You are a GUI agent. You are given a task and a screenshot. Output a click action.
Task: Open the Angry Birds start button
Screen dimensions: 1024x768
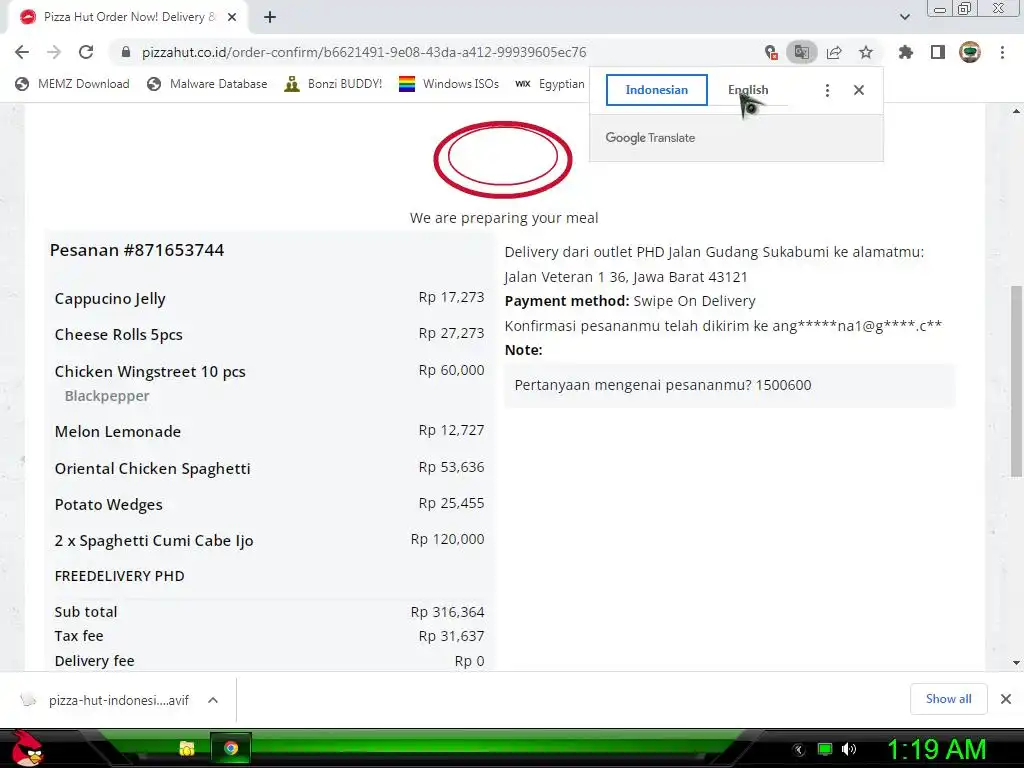point(27,748)
